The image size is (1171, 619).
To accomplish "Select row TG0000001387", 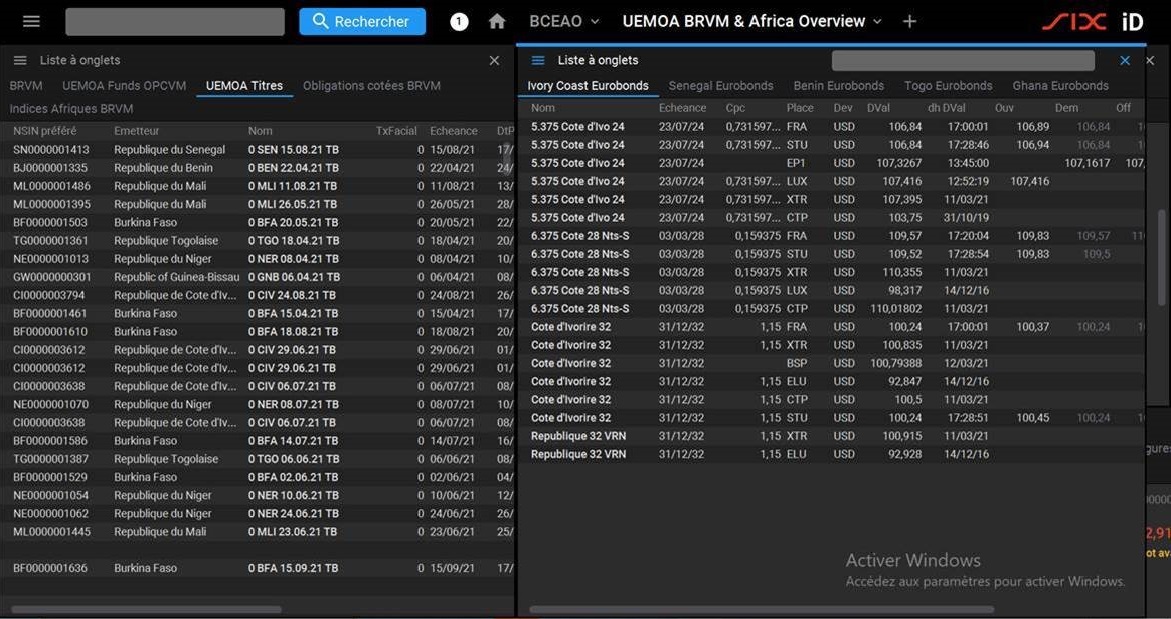I will [258, 459].
